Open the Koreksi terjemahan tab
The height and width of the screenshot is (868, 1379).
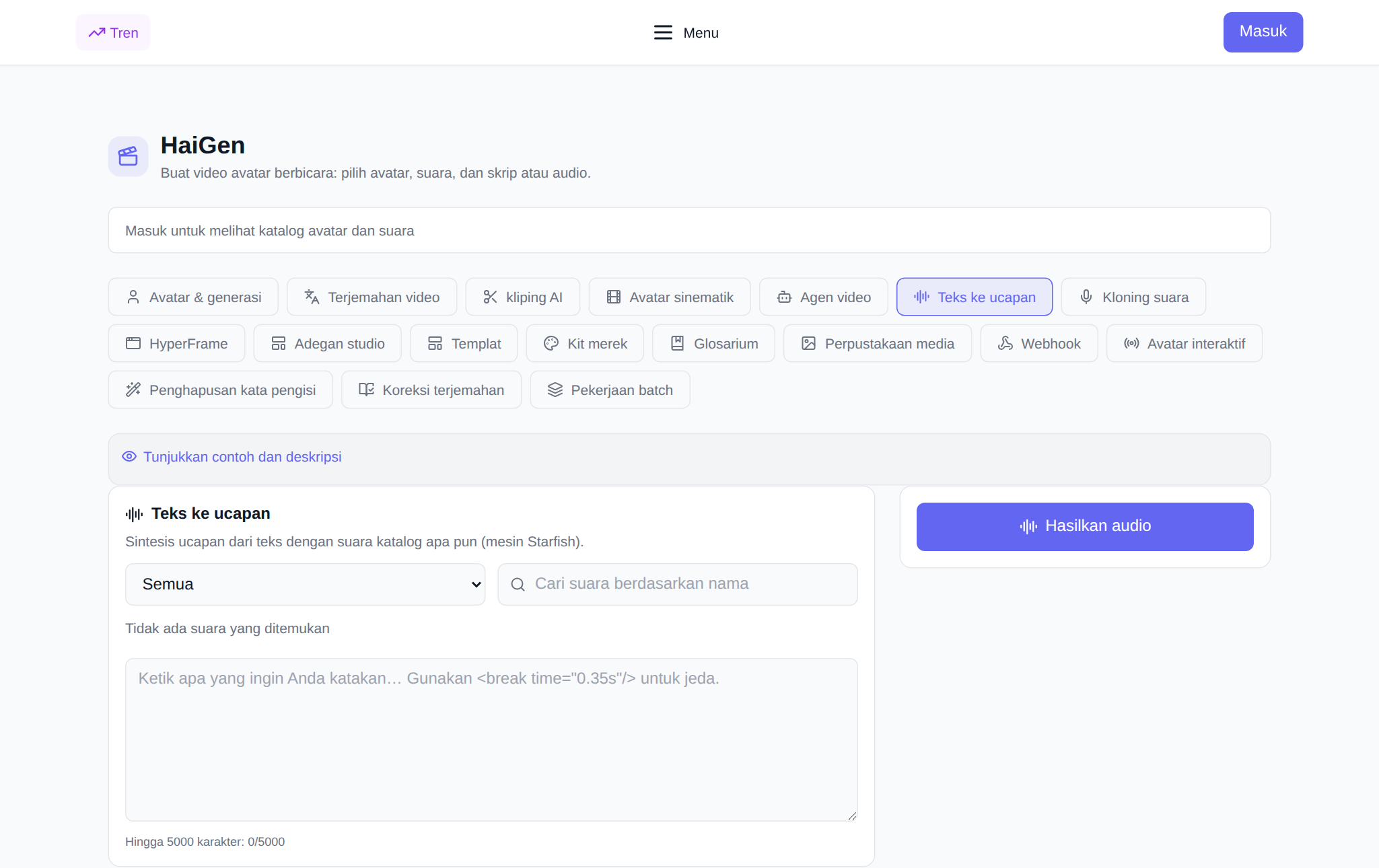click(431, 390)
